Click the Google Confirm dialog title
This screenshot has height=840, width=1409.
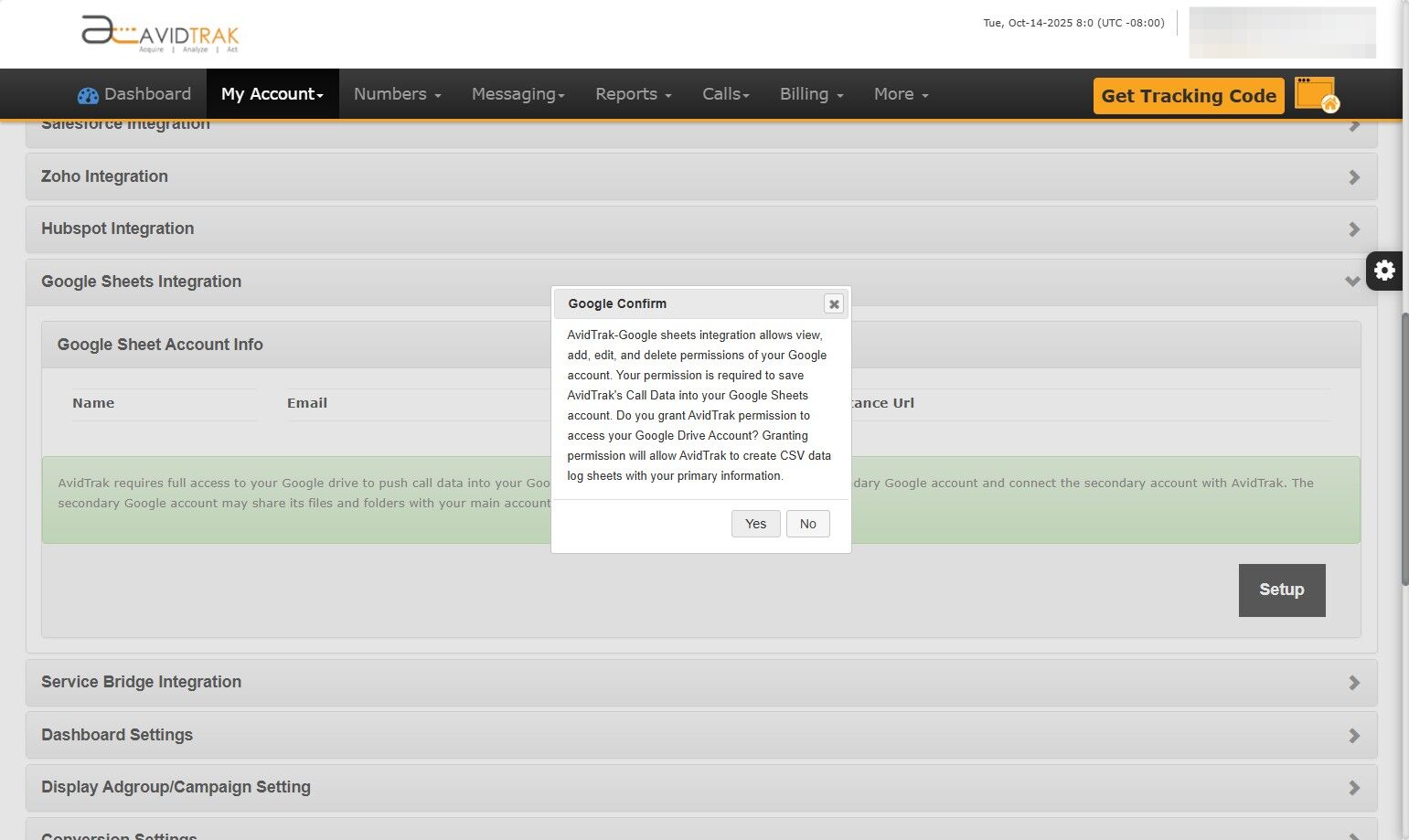pyautogui.click(x=617, y=303)
